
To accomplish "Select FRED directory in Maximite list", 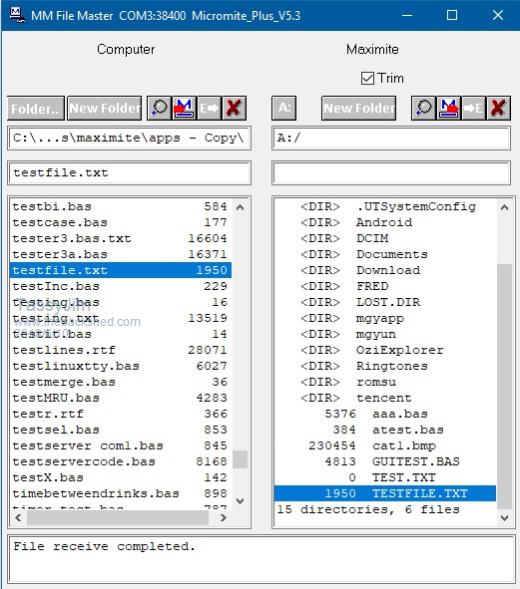I will [385, 286].
